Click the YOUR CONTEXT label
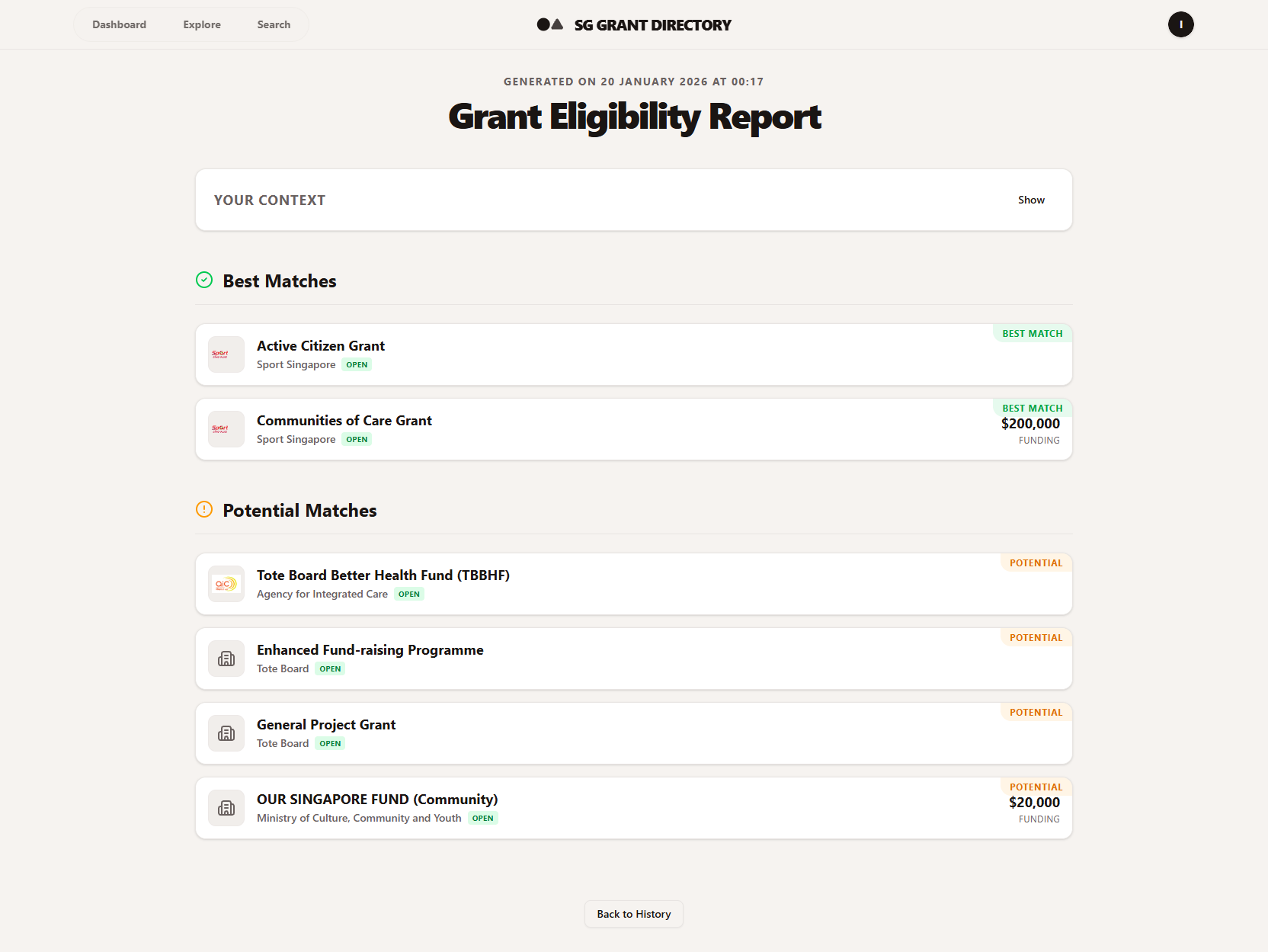The width and height of the screenshot is (1268, 952). pos(270,200)
